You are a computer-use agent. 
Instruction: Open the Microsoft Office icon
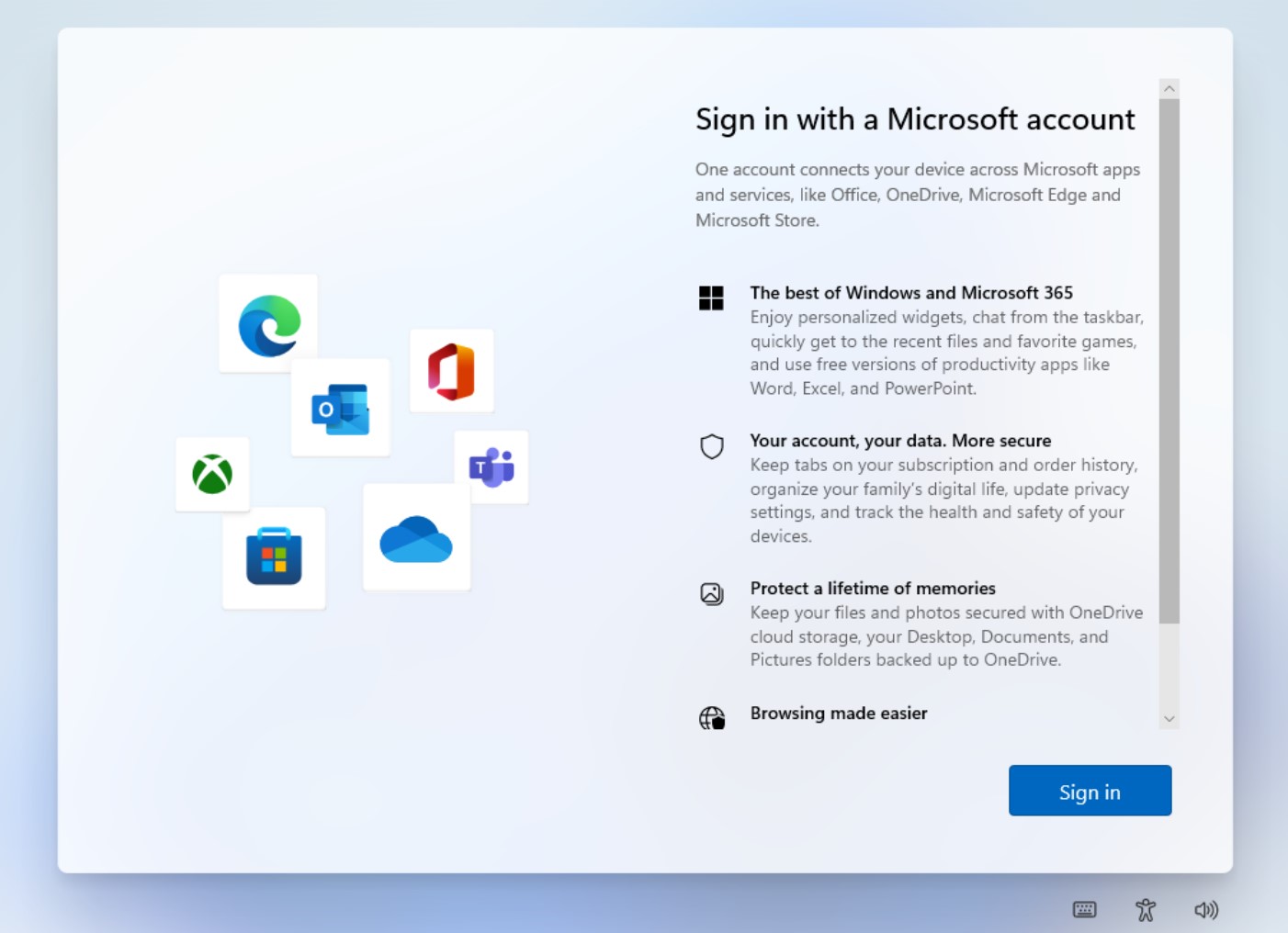click(451, 370)
